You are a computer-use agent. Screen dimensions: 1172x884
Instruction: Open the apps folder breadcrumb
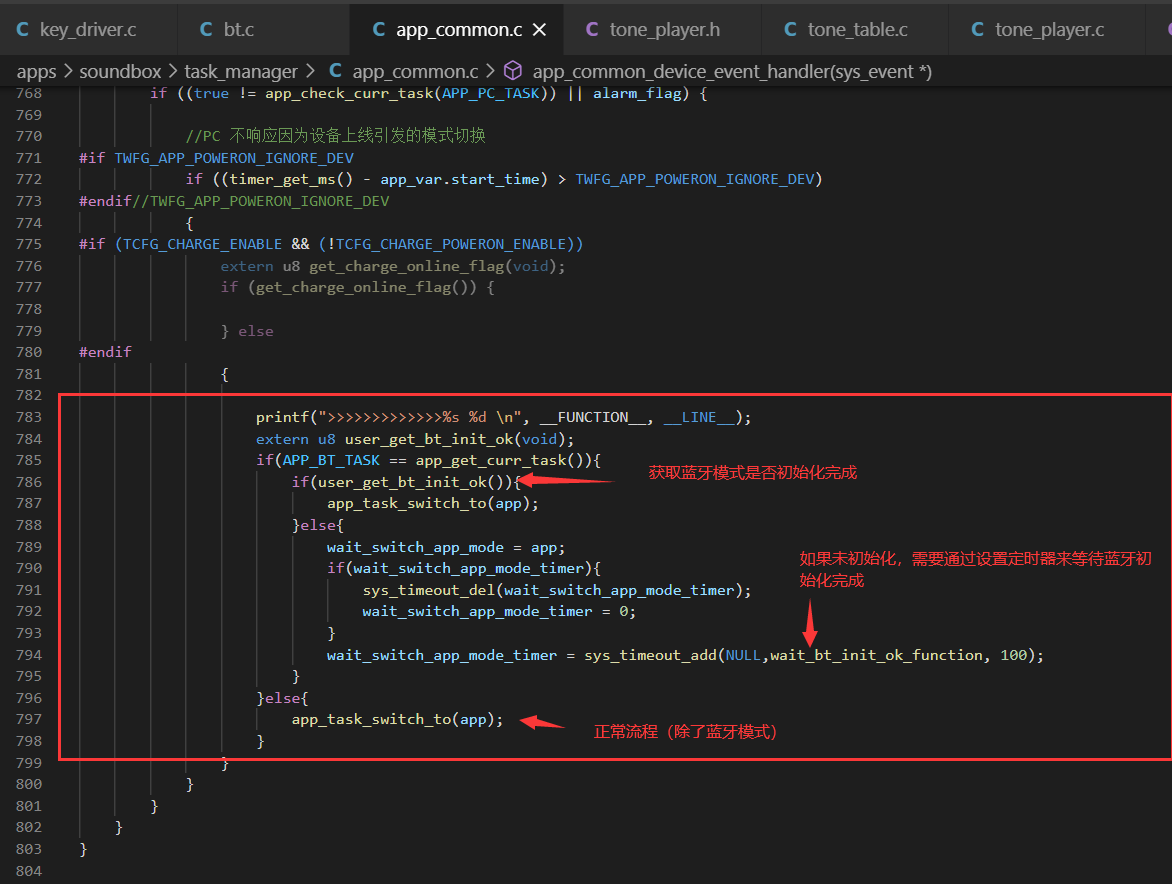point(37,72)
